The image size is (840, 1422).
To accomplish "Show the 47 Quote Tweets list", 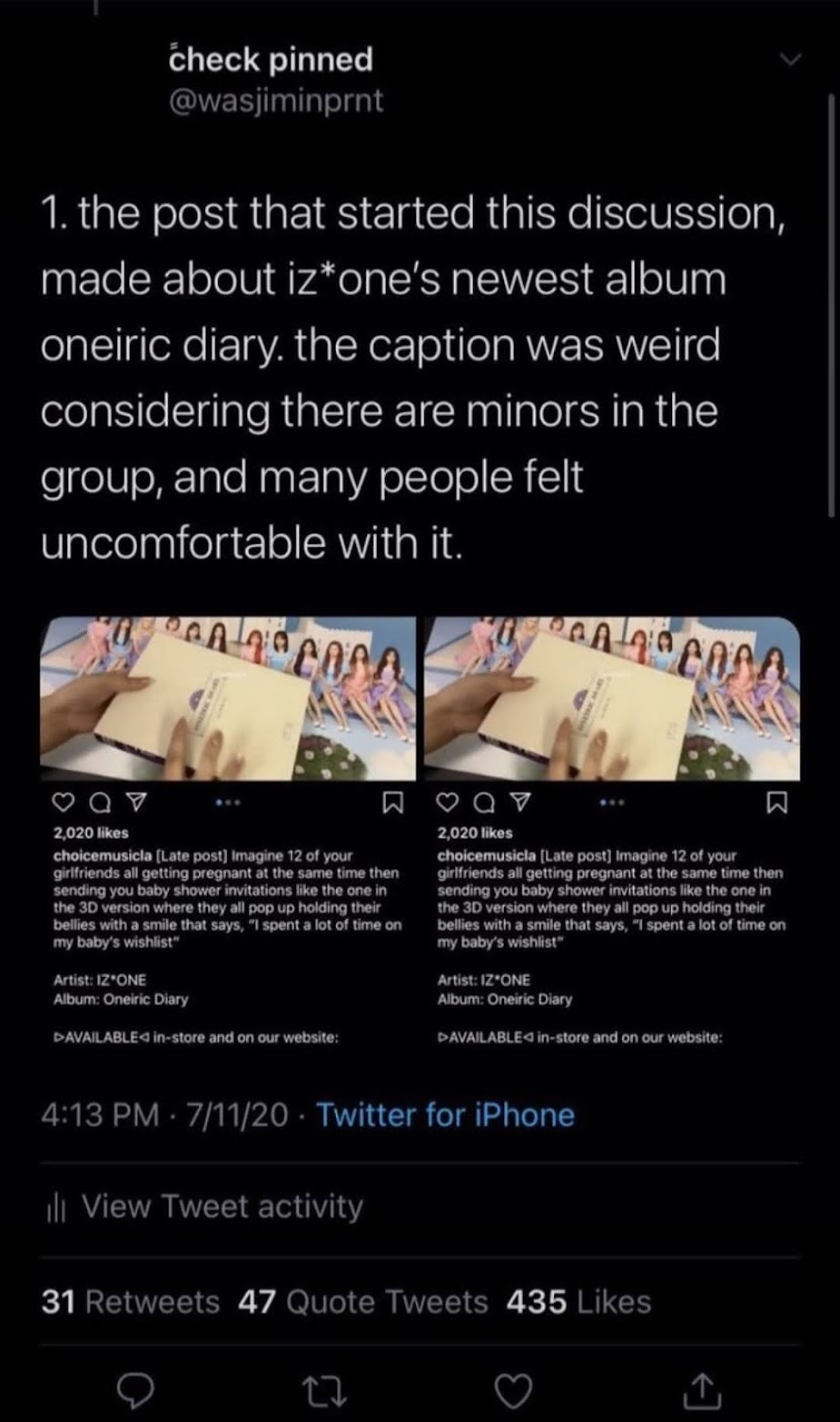I will point(363,1301).
